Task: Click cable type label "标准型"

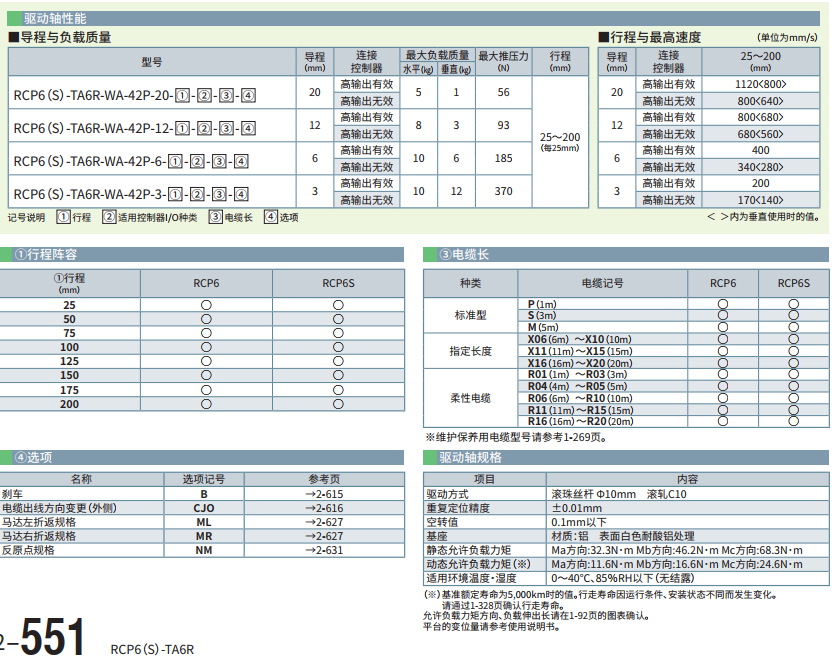Action: pyautogui.click(x=470, y=316)
